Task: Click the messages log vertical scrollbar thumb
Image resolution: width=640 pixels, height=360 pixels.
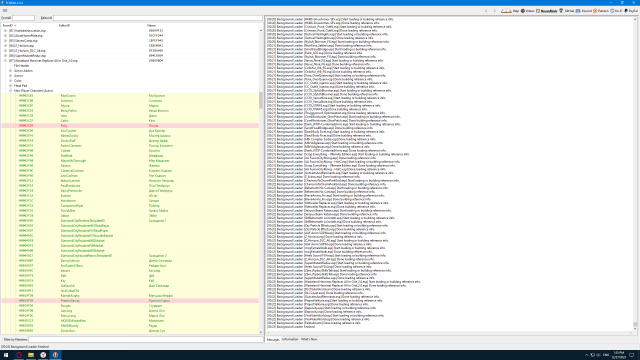Action: pos(635,324)
